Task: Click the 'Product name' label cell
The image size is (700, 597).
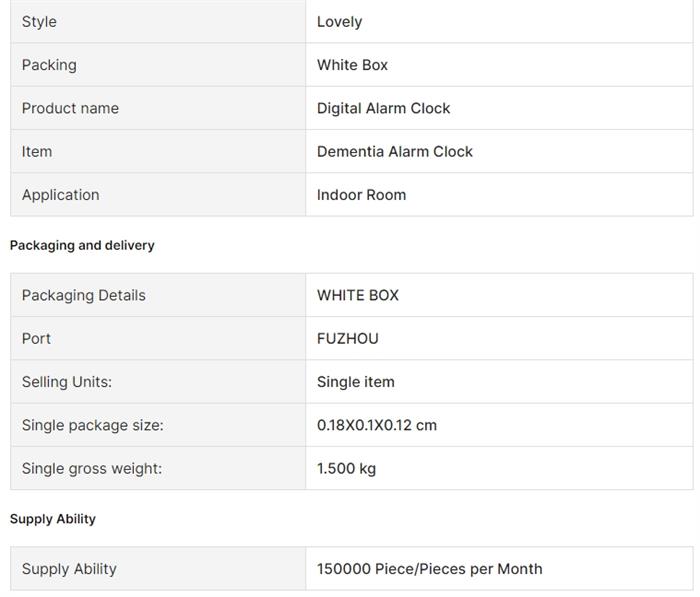Action: [70, 108]
